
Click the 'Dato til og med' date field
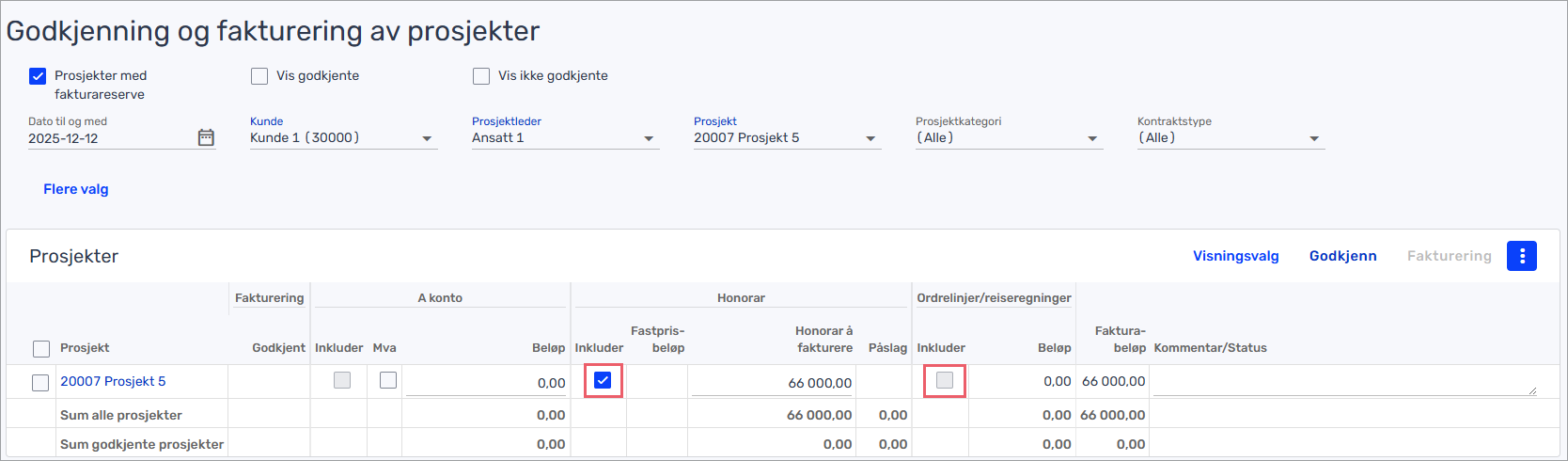[108, 138]
